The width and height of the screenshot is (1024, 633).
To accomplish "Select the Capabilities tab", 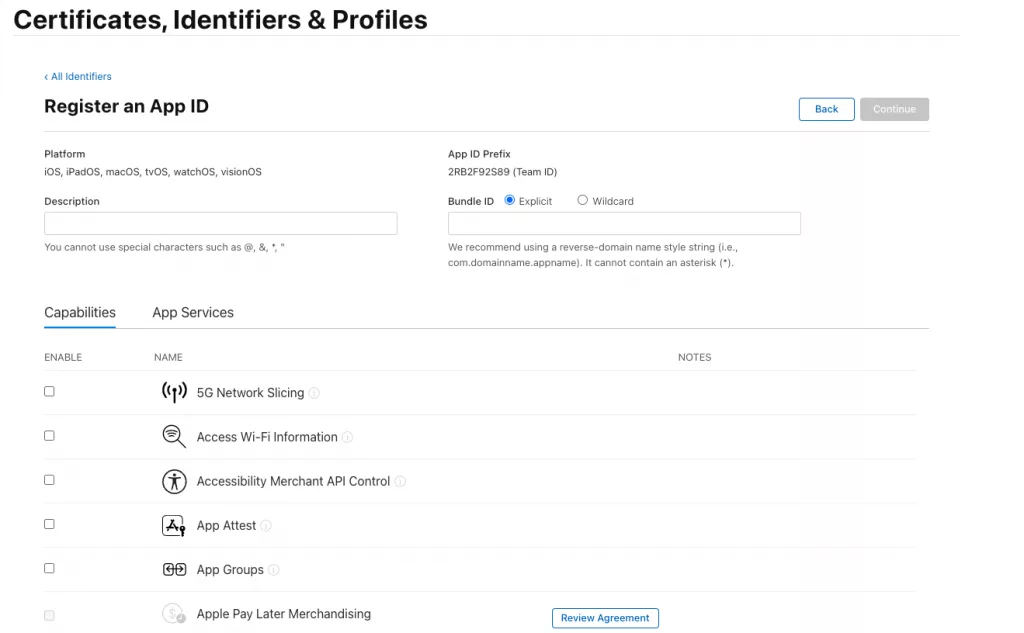I will coord(80,313).
